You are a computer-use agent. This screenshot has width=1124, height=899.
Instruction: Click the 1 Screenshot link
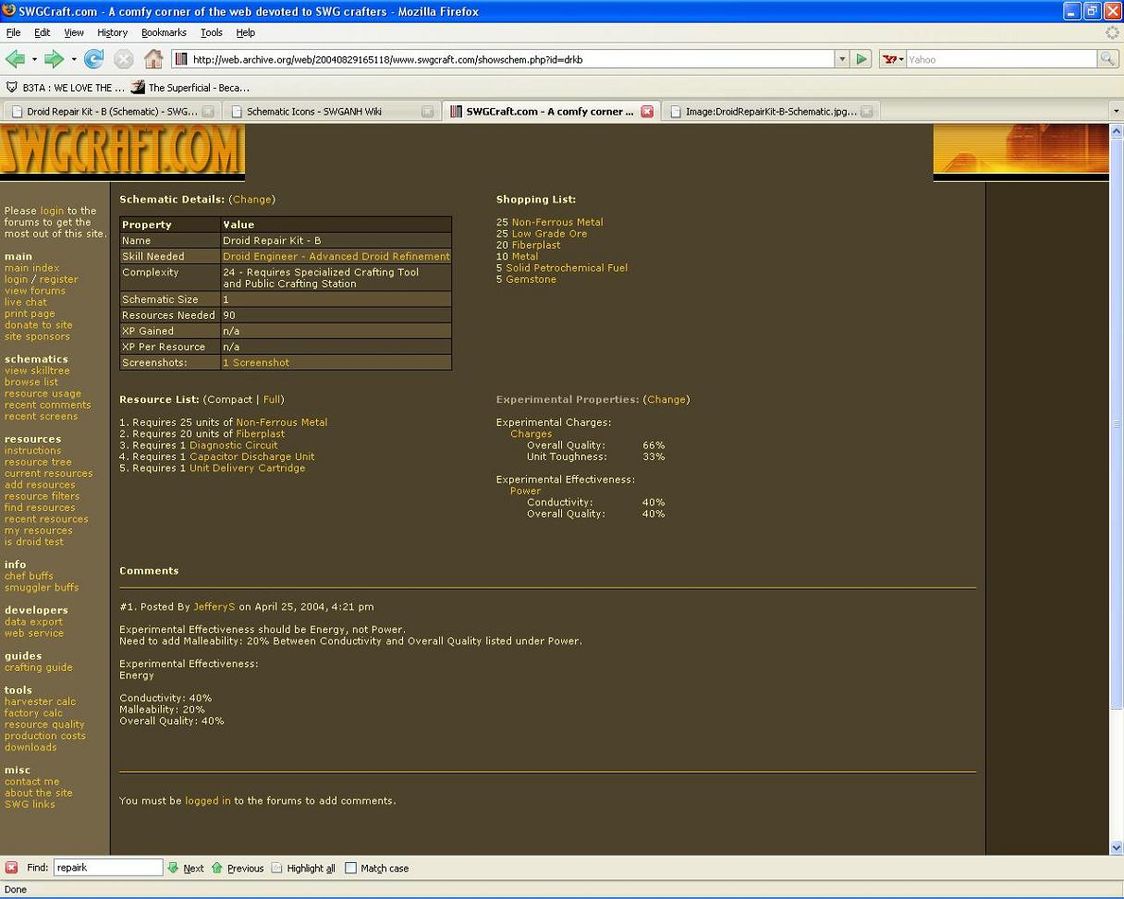[256, 363]
